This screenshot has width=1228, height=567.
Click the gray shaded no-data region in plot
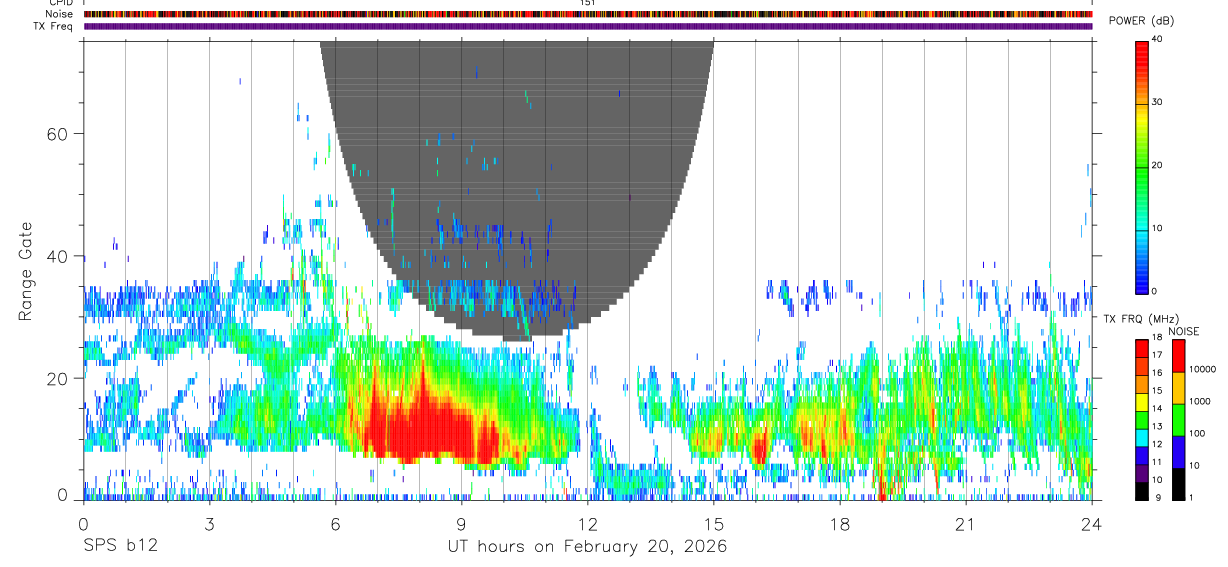[517, 190]
